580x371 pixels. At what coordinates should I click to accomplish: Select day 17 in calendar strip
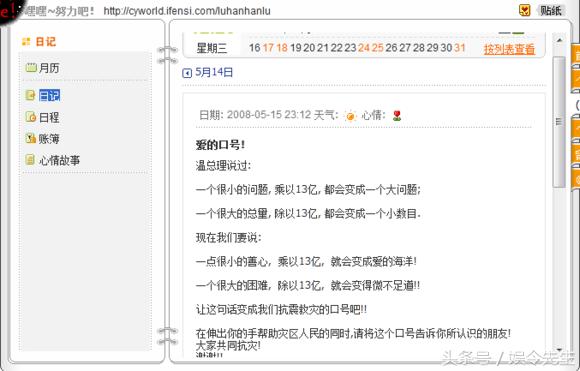click(x=268, y=48)
